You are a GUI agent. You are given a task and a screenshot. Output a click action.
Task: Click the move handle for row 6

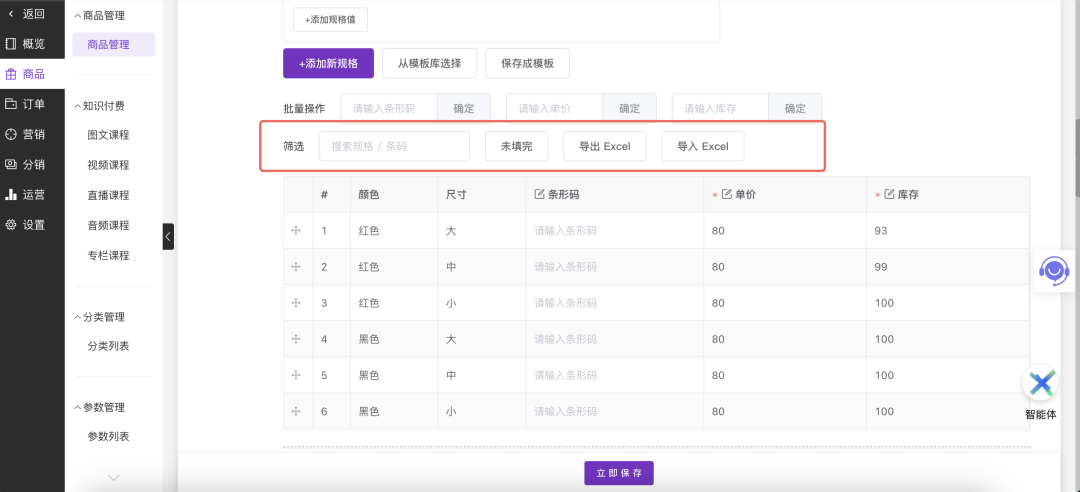pos(296,411)
